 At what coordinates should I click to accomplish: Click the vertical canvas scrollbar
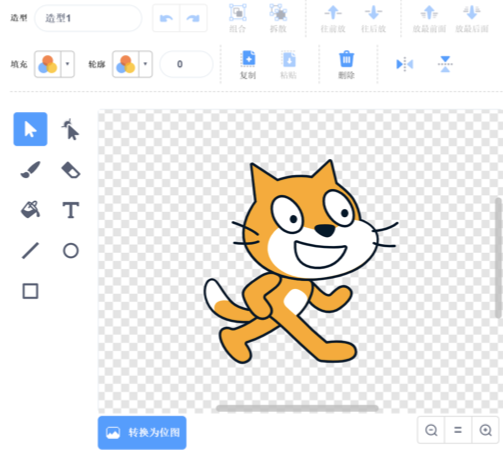pos(498,258)
